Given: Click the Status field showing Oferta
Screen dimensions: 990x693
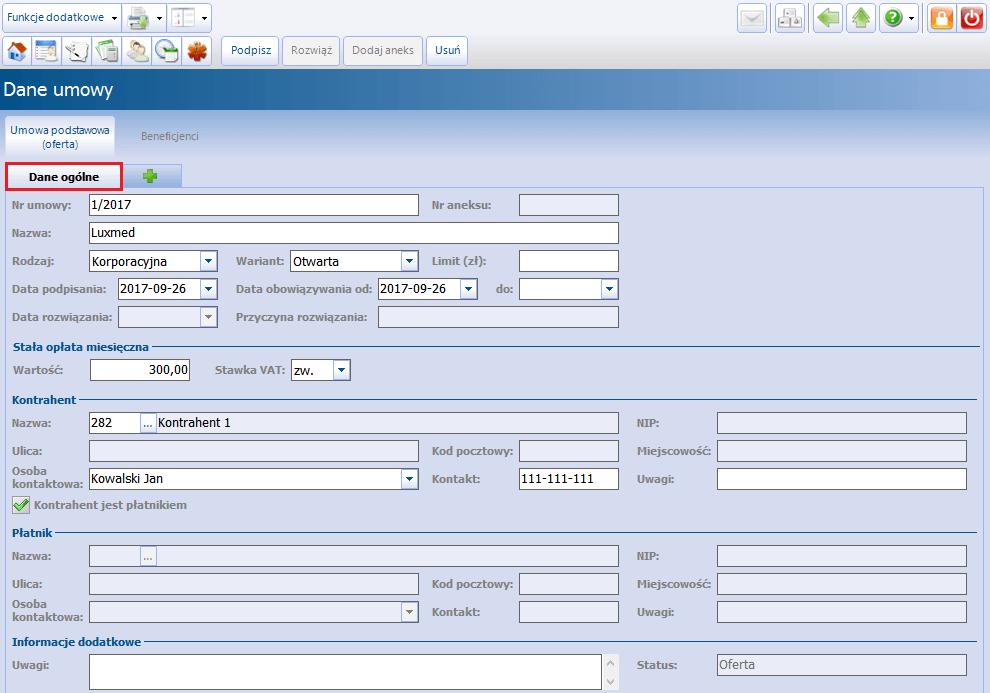Looking at the screenshot, I should click(842, 665).
